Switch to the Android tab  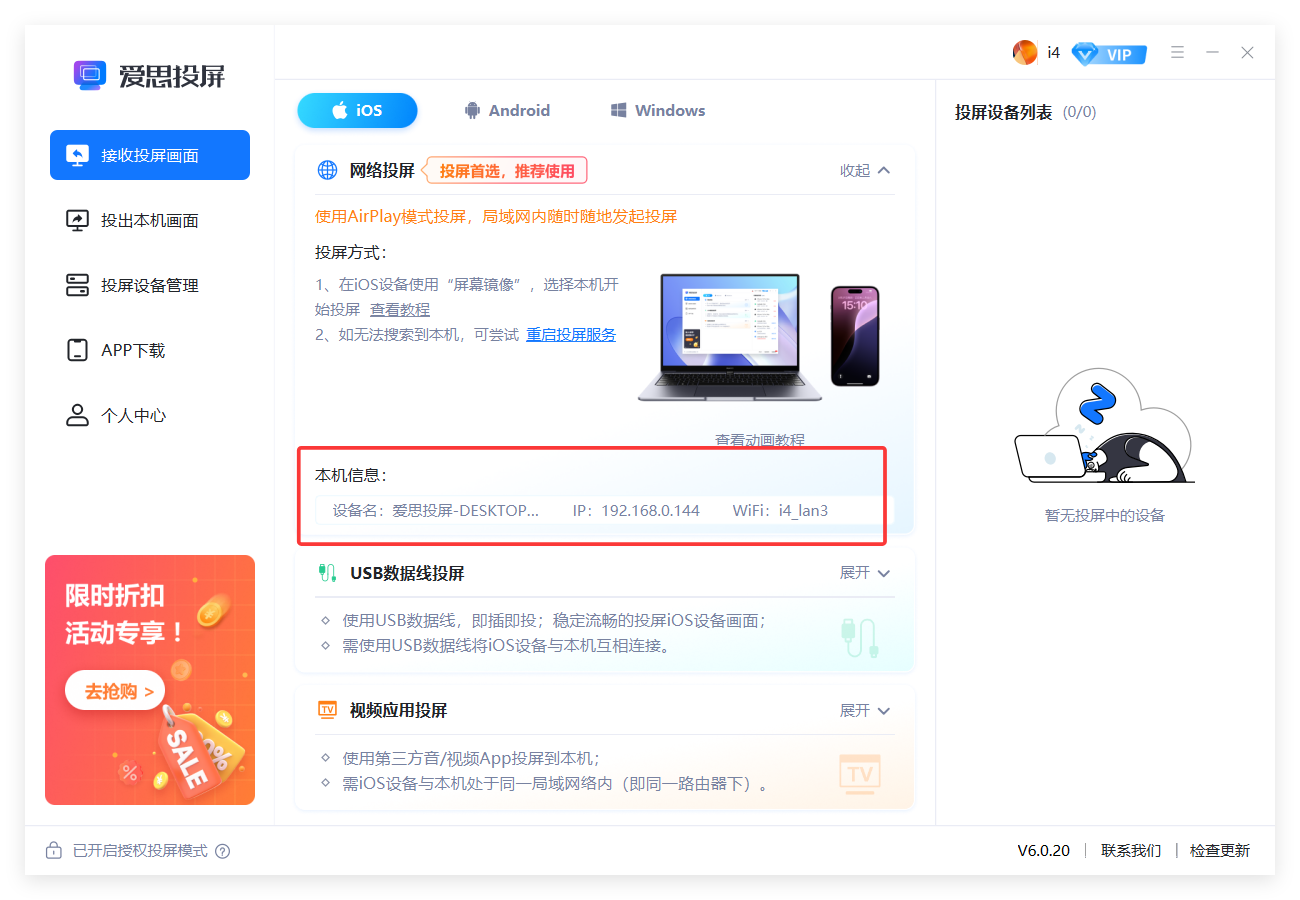507,110
